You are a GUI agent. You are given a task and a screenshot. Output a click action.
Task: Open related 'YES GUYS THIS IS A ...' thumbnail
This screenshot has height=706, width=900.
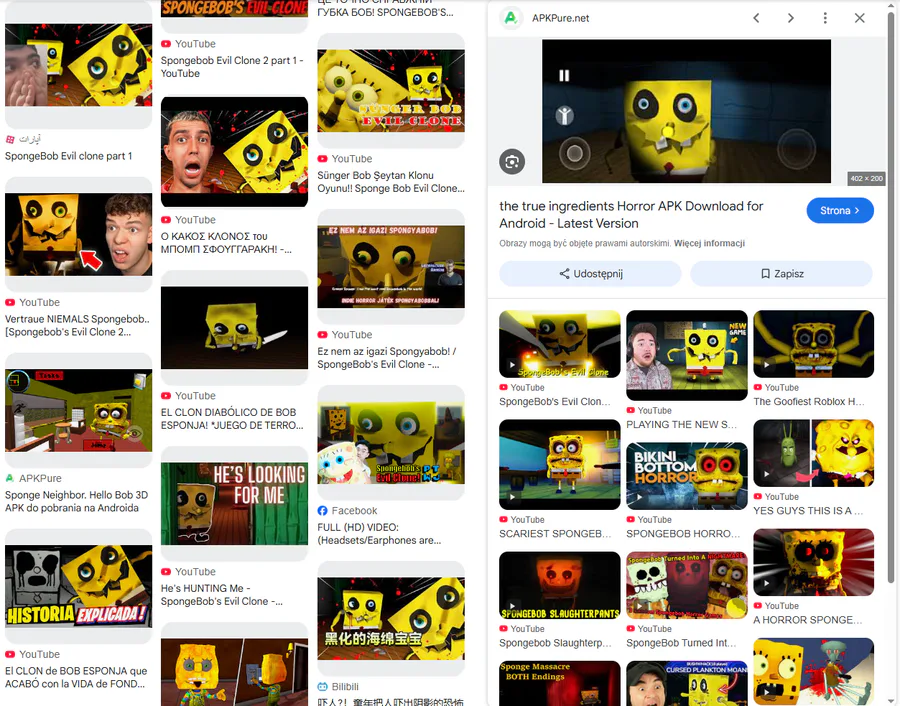point(813,453)
